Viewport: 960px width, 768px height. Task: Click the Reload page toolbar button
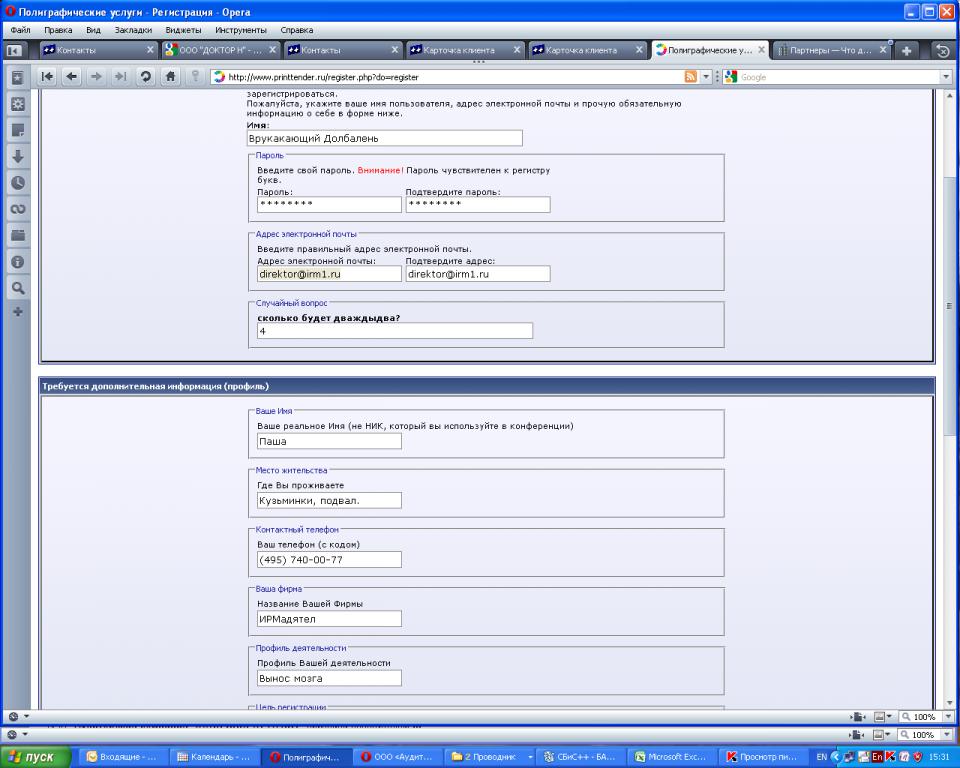point(146,77)
